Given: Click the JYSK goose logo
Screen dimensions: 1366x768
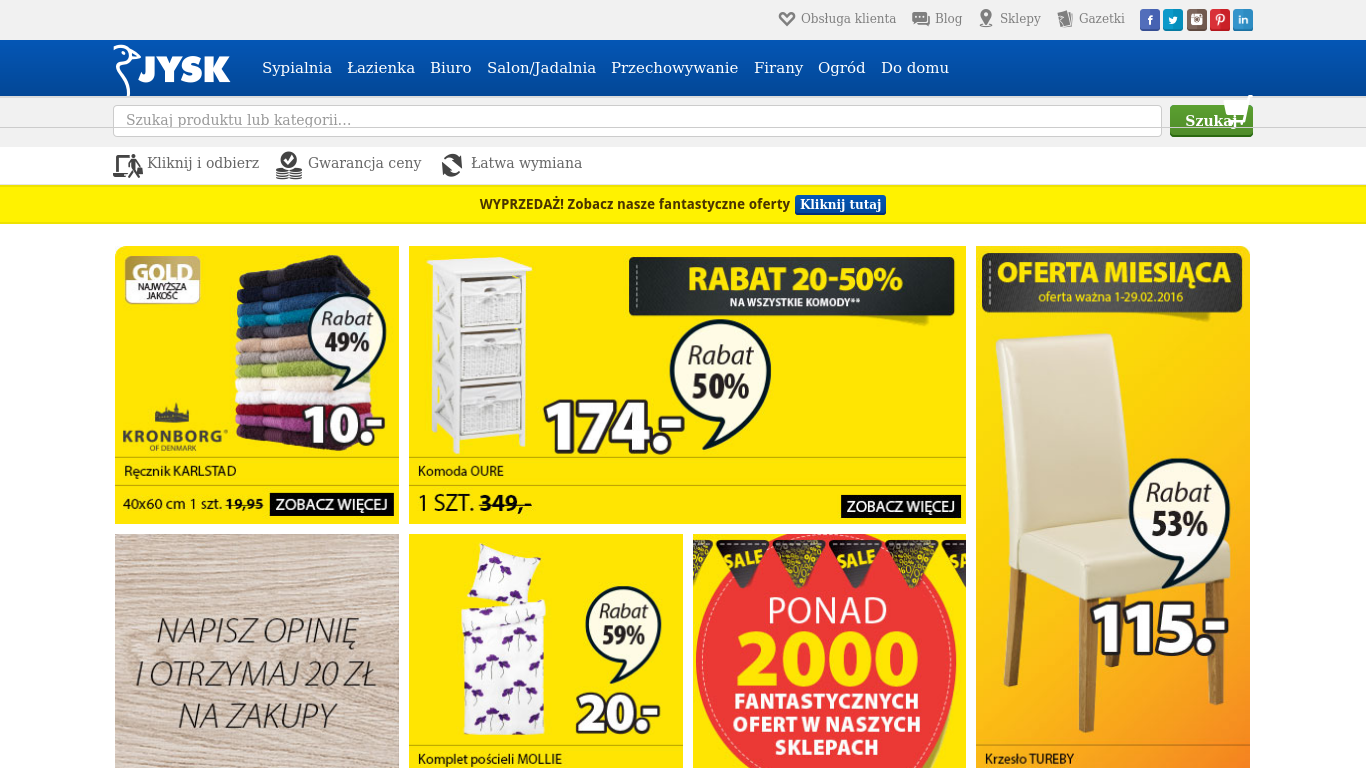Looking at the screenshot, I should click(172, 70).
